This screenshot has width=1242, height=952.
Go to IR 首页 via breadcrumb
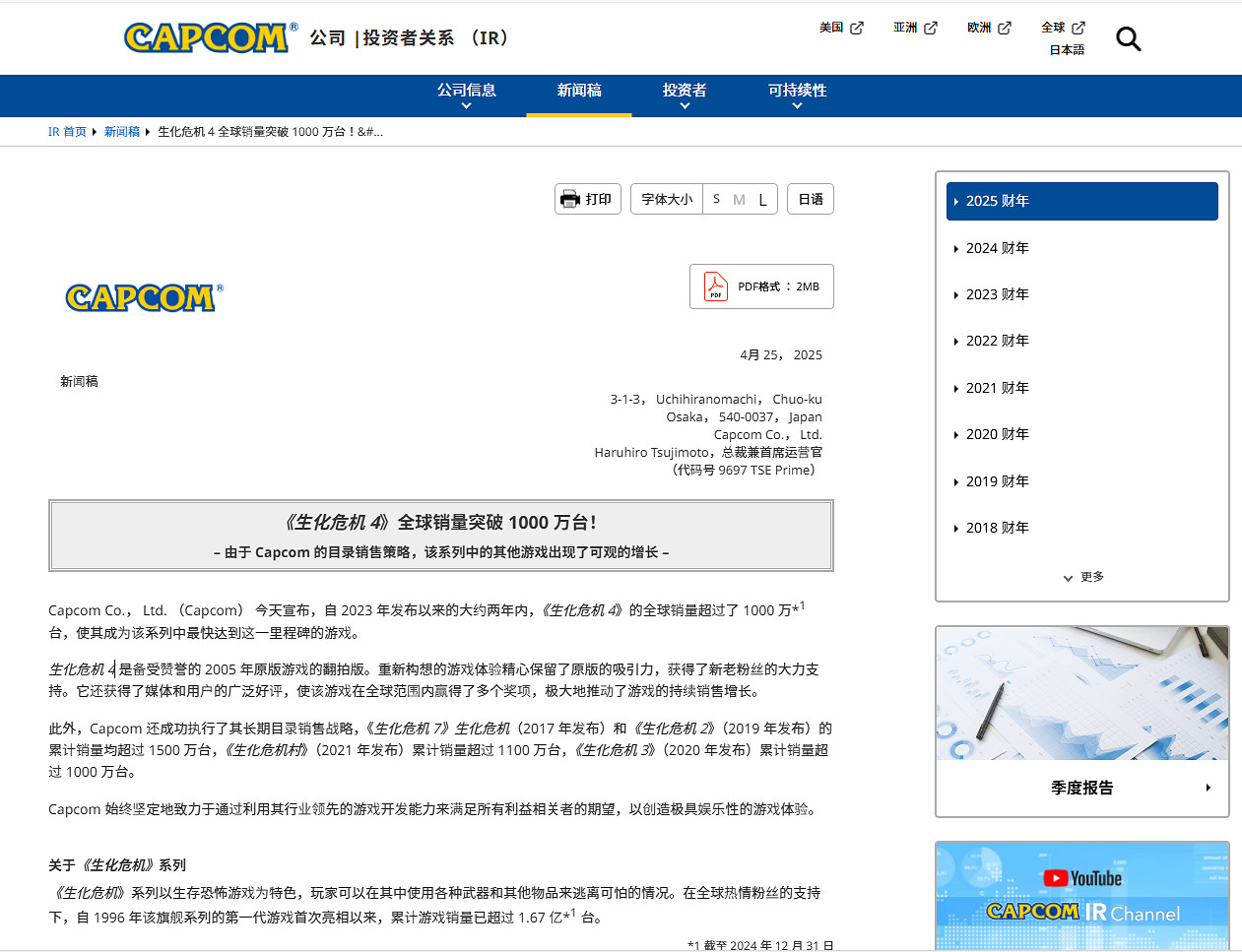pos(67,131)
